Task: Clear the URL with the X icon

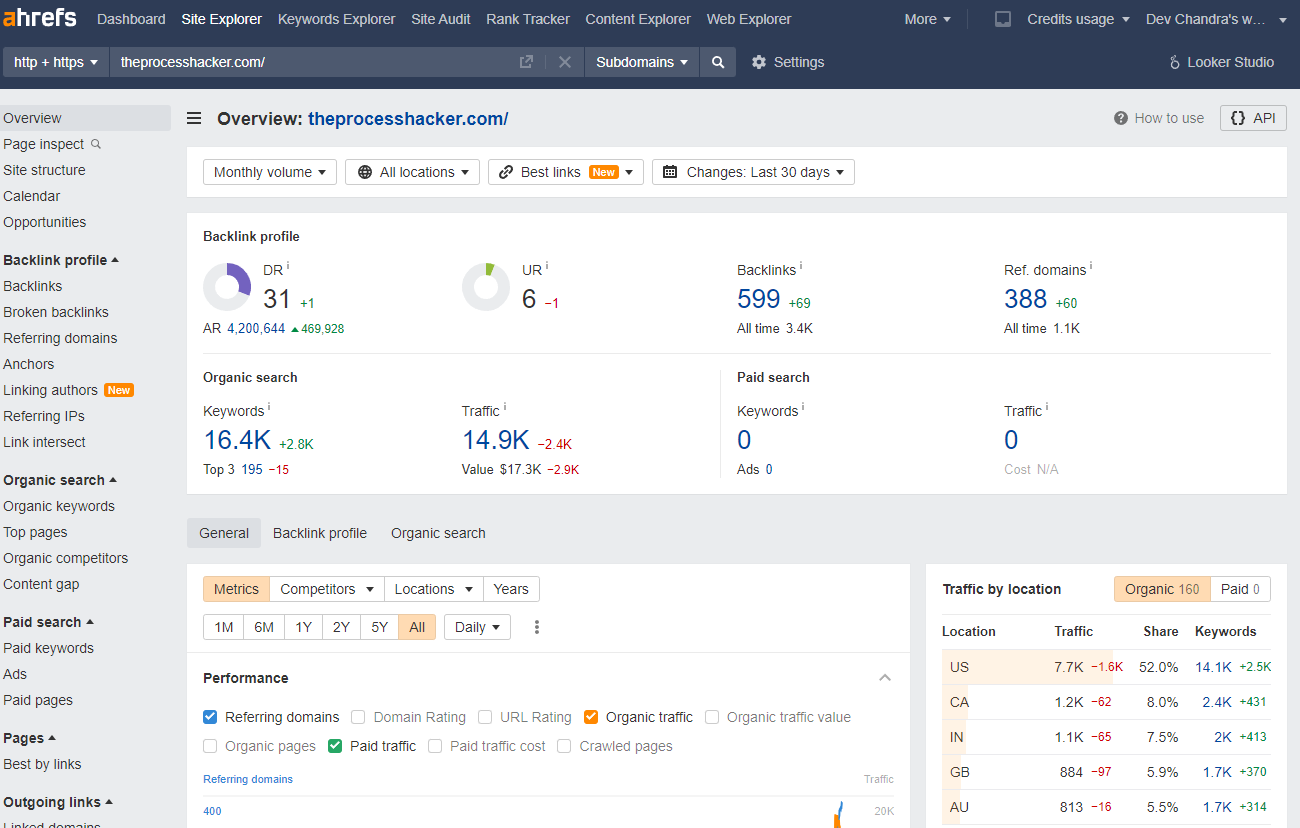Action: (565, 62)
